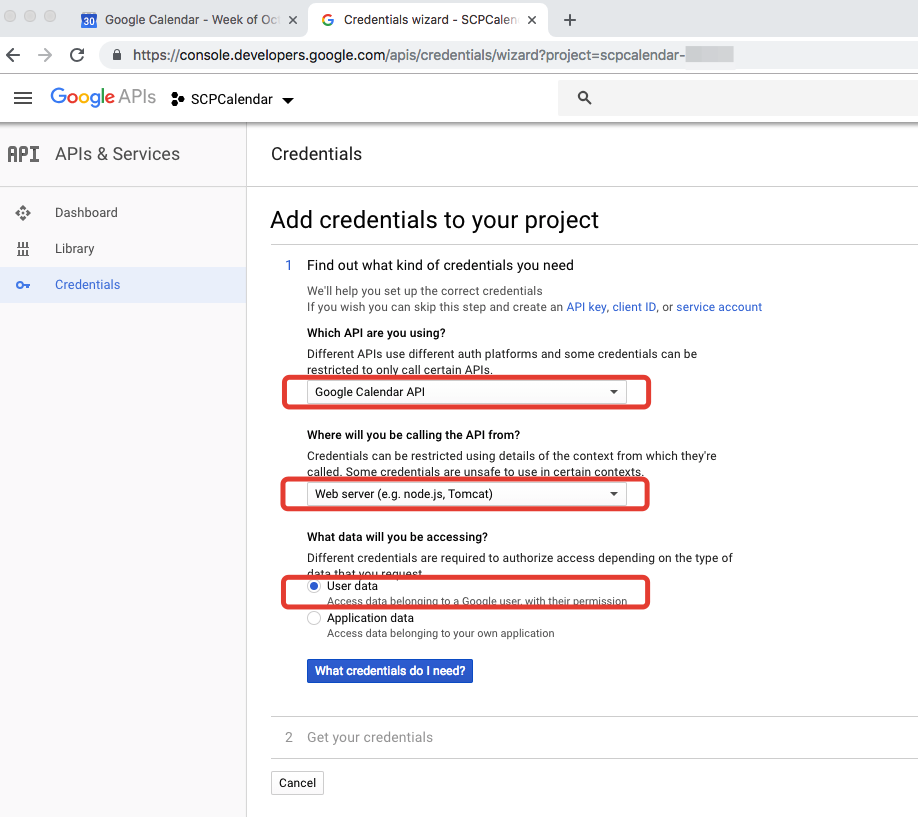Screen dimensions: 918x817
Task: Click the Cancel button
Action: 297,783
